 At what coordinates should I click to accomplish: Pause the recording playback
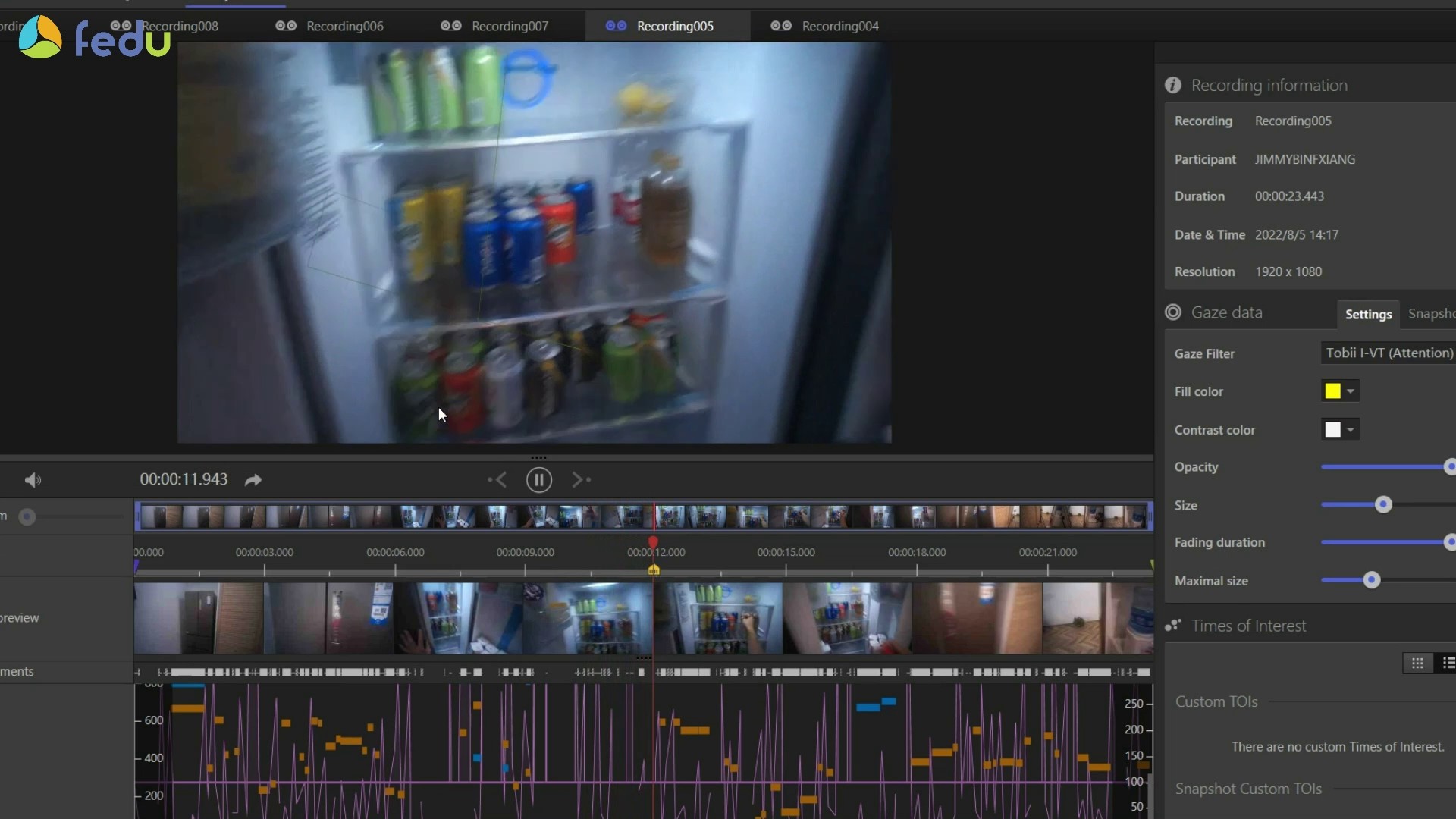pos(538,480)
